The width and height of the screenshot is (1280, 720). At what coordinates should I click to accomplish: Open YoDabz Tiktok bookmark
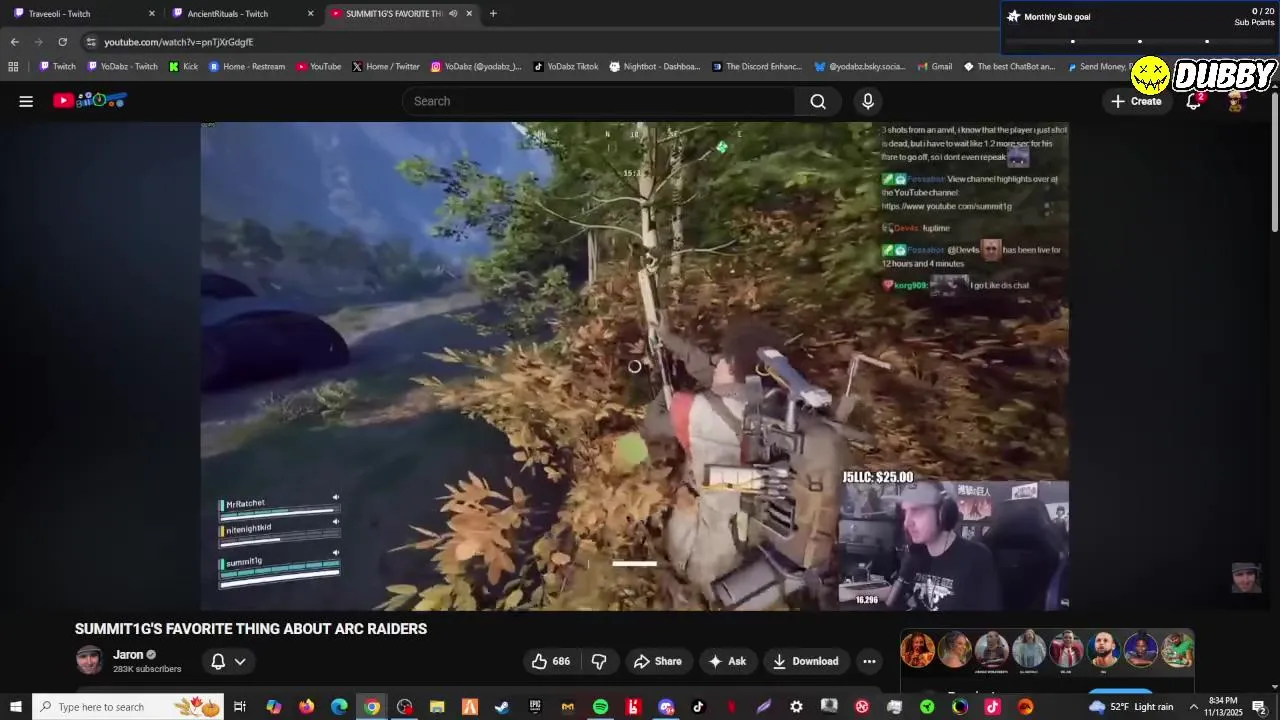point(565,67)
